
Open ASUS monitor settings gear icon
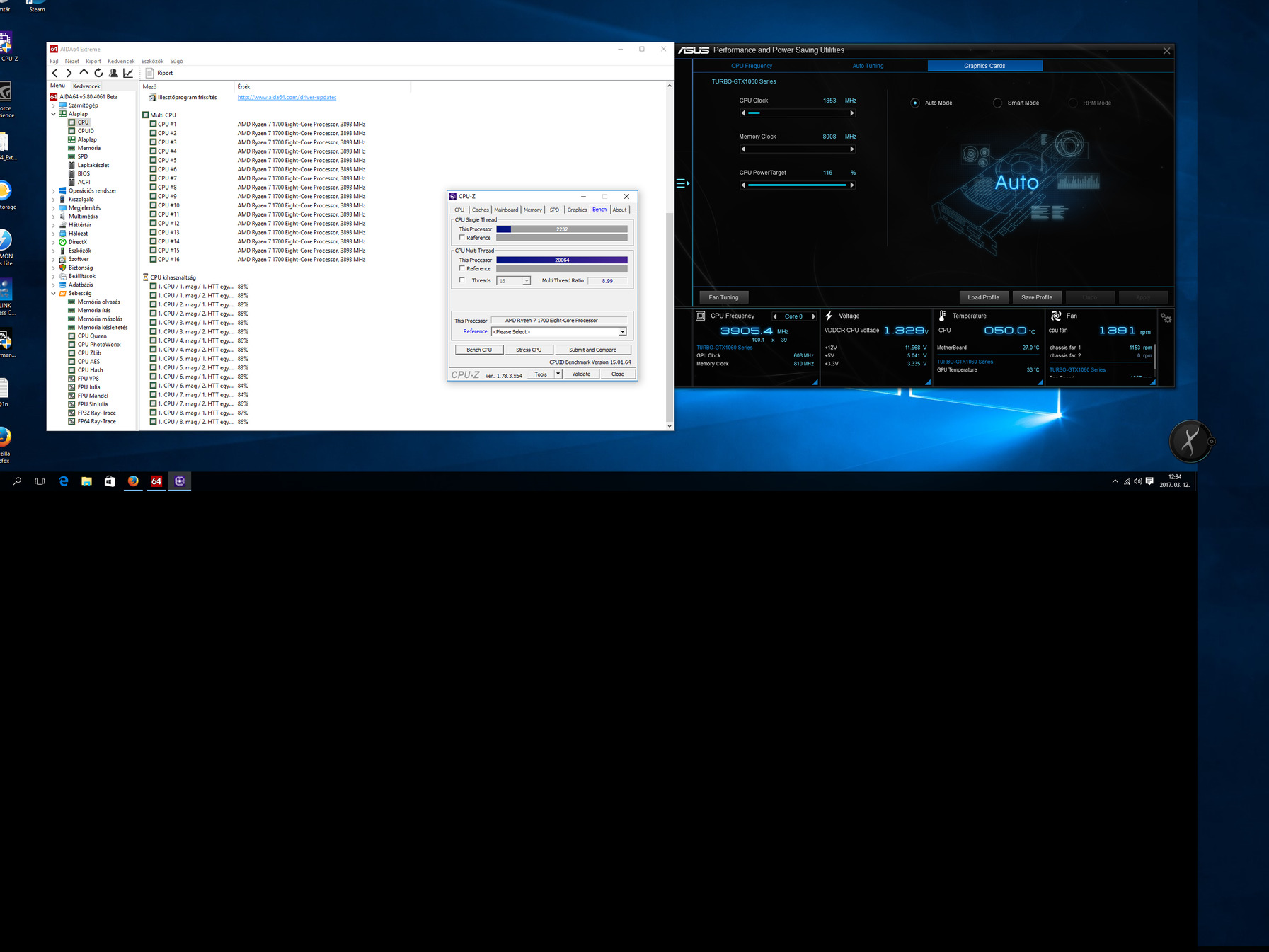(x=1166, y=319)
